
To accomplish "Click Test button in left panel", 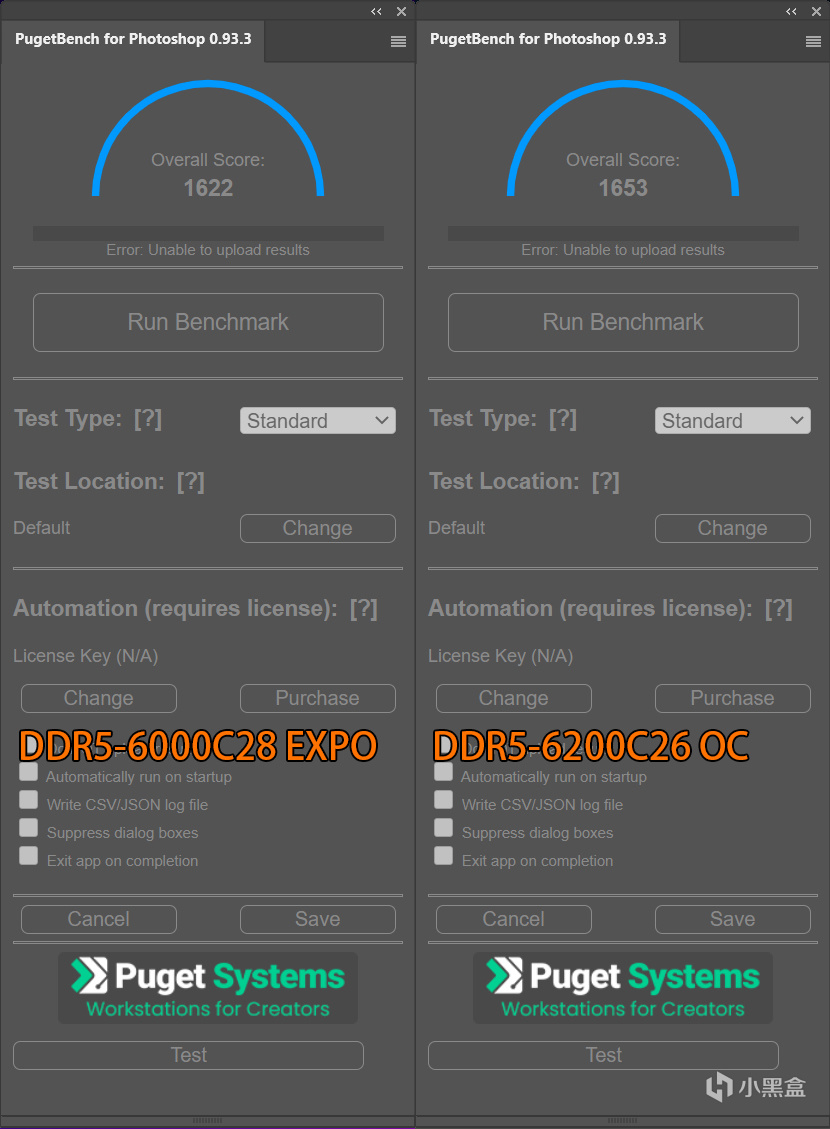I will click(x=189, y=1056).
